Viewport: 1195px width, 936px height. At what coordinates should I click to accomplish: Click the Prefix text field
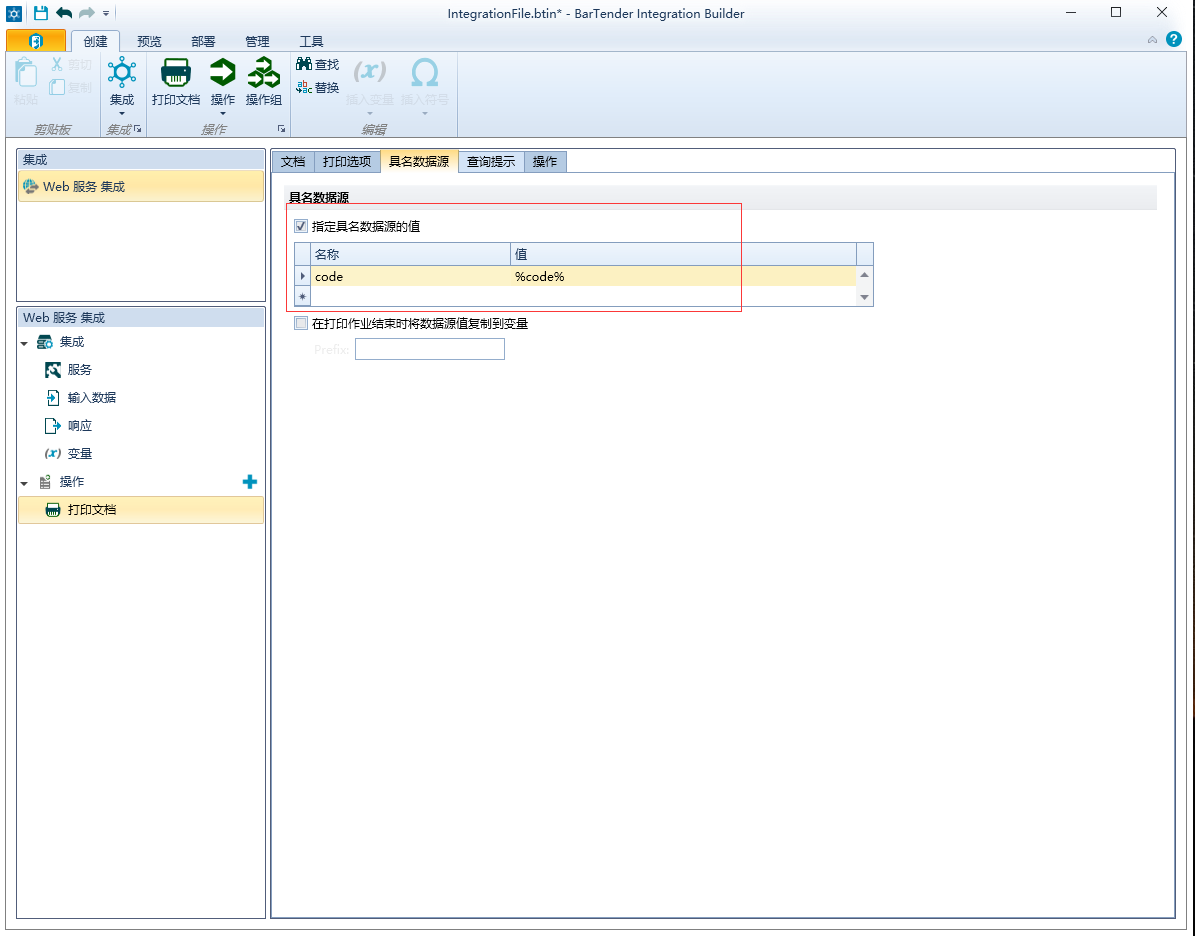tap(429, 349)
